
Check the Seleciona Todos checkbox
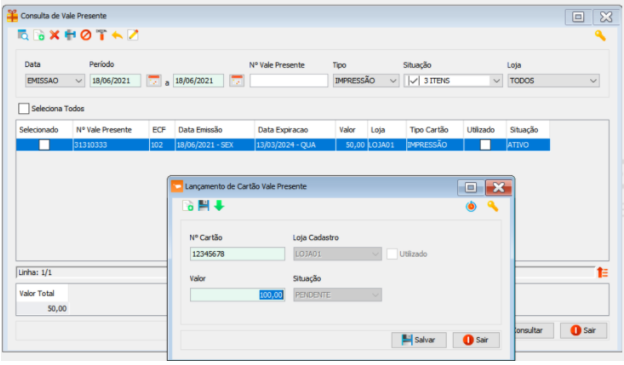(24, 108)
